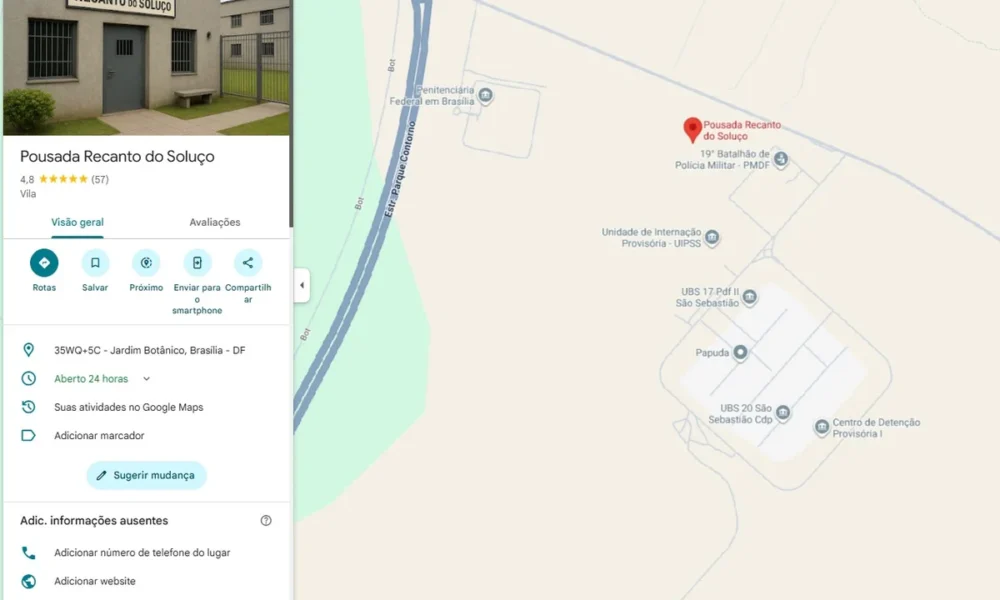The height and width of the screenshot is (600, 1000).
Task: Open the help icon beside informações ausentes
Action: tap(266, 520)
